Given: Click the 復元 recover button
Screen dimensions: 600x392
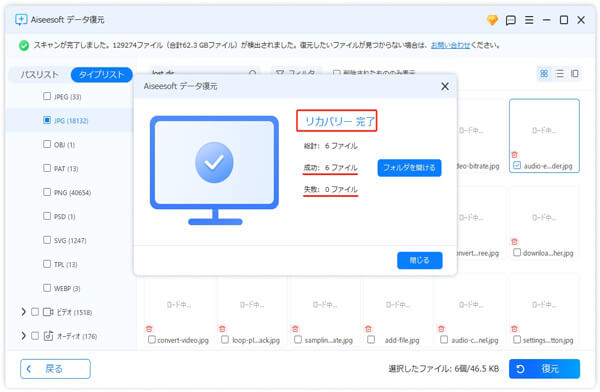Looking at the screenshot, I should click(544, 369).
